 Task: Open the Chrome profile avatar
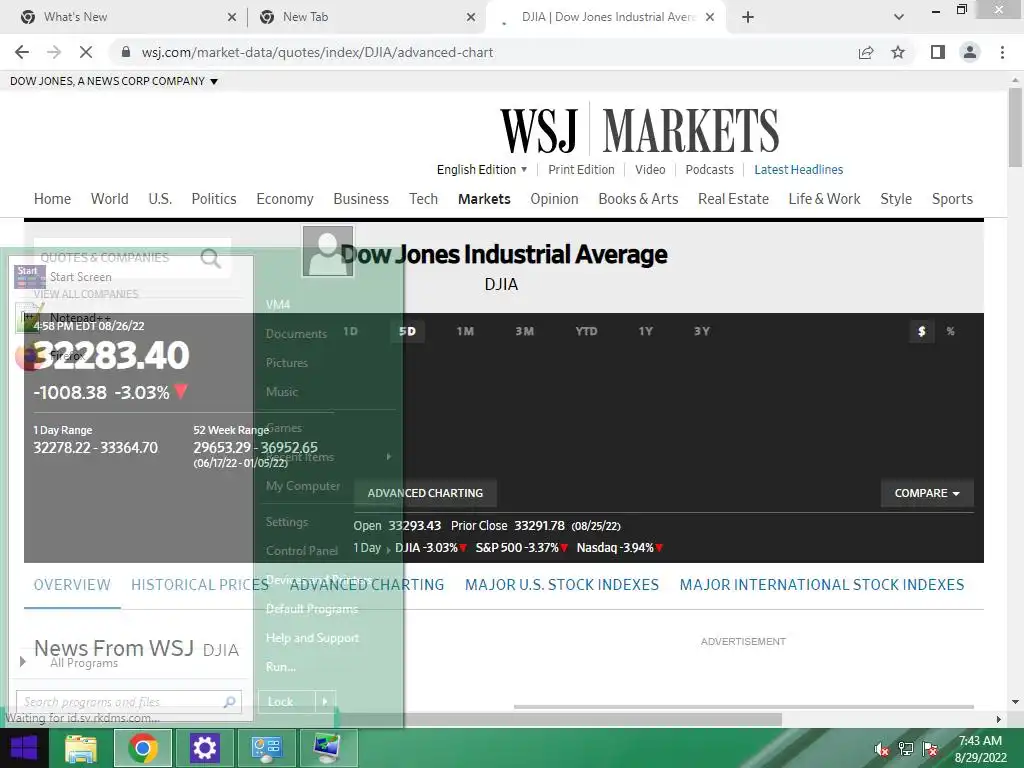pyautogui.click(x=970, y=52)
